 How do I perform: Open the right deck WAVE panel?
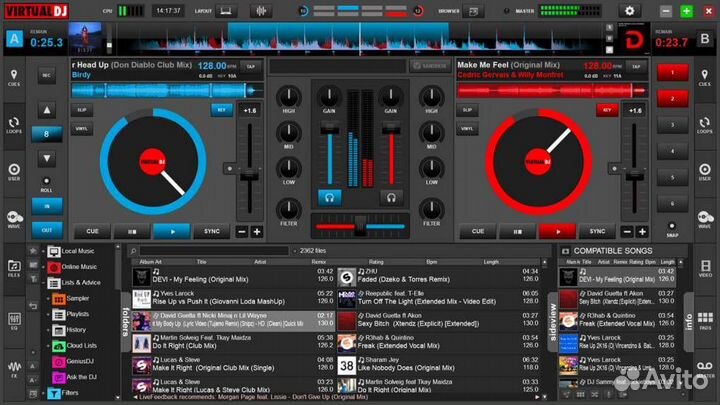point(704,219)
